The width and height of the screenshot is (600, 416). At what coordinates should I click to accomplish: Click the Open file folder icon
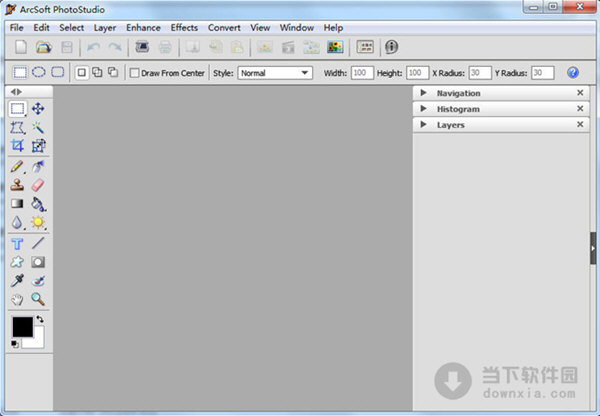click(x=44, y=47)
